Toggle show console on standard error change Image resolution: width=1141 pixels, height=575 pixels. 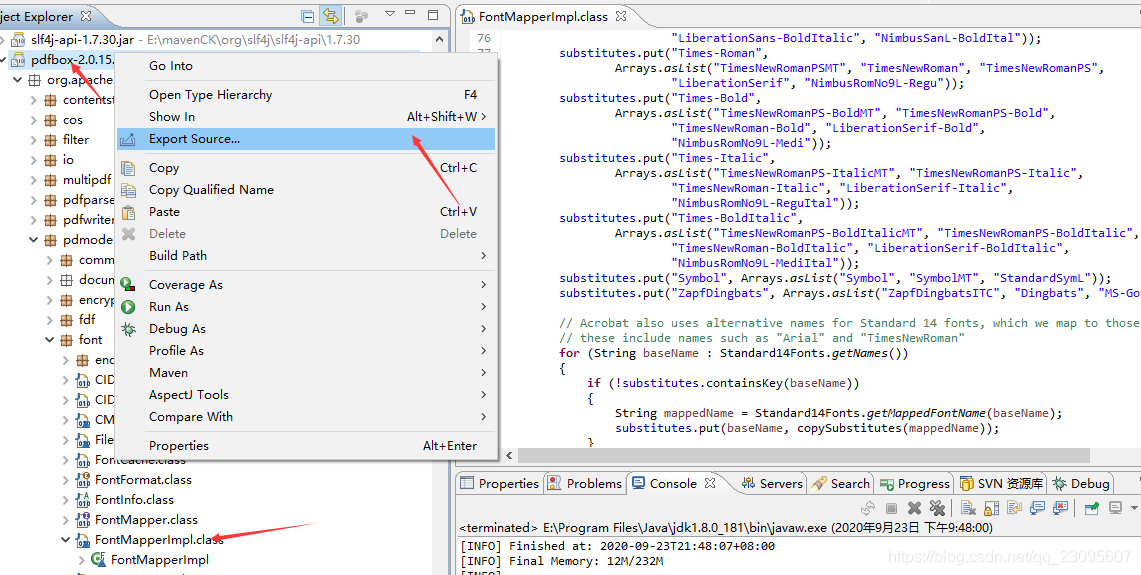click(x=1062, y=507)
